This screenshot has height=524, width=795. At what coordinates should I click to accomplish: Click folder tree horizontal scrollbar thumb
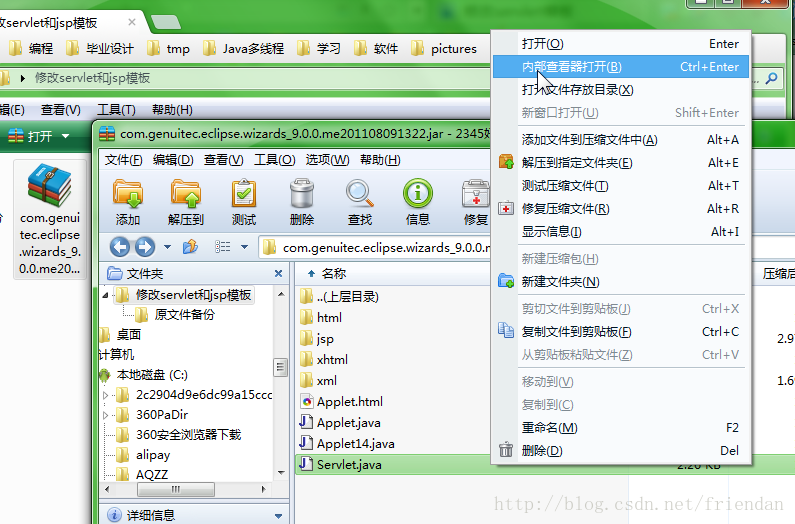tap(176, 490)
